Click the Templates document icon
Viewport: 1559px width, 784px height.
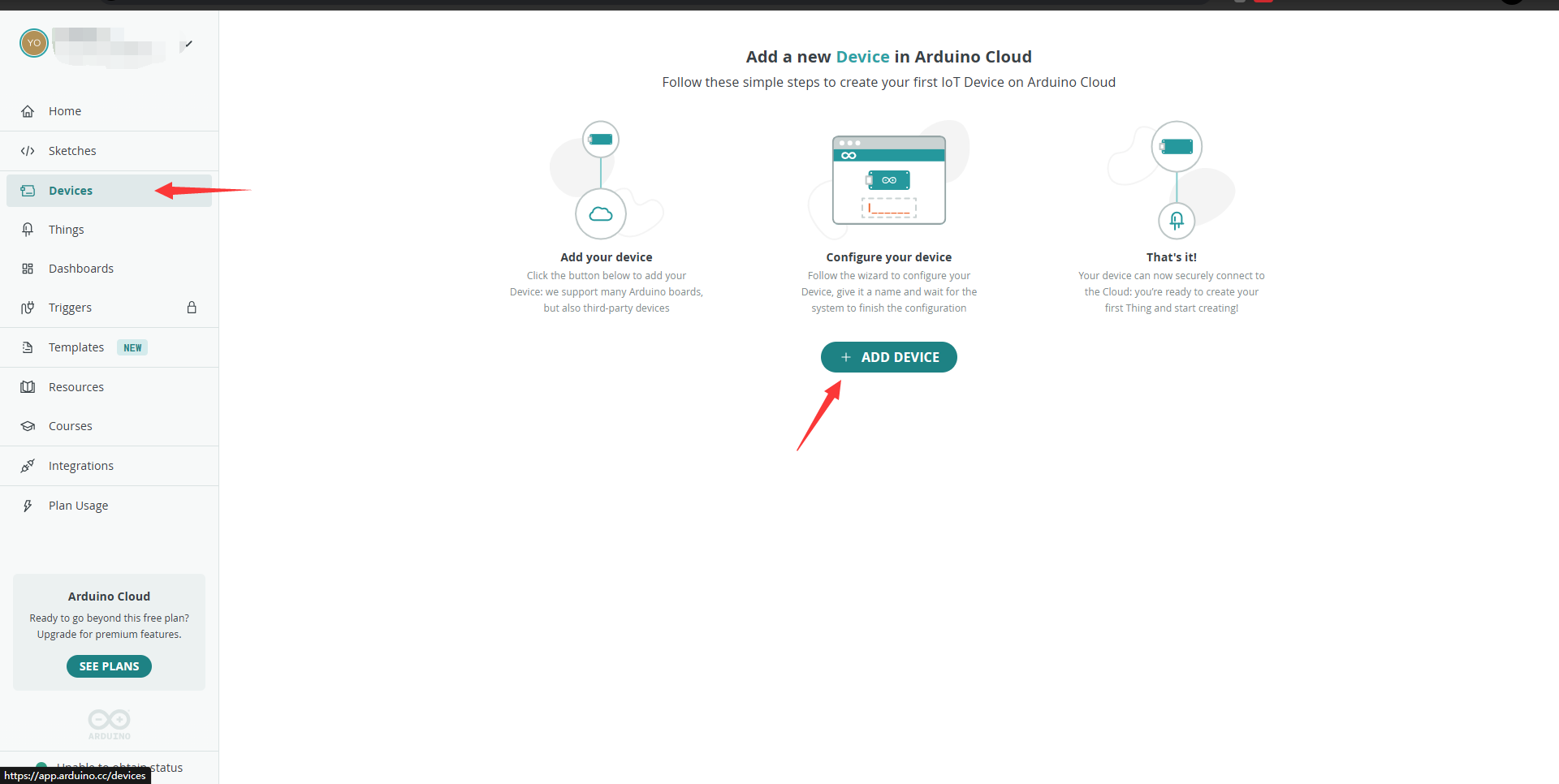28,347
